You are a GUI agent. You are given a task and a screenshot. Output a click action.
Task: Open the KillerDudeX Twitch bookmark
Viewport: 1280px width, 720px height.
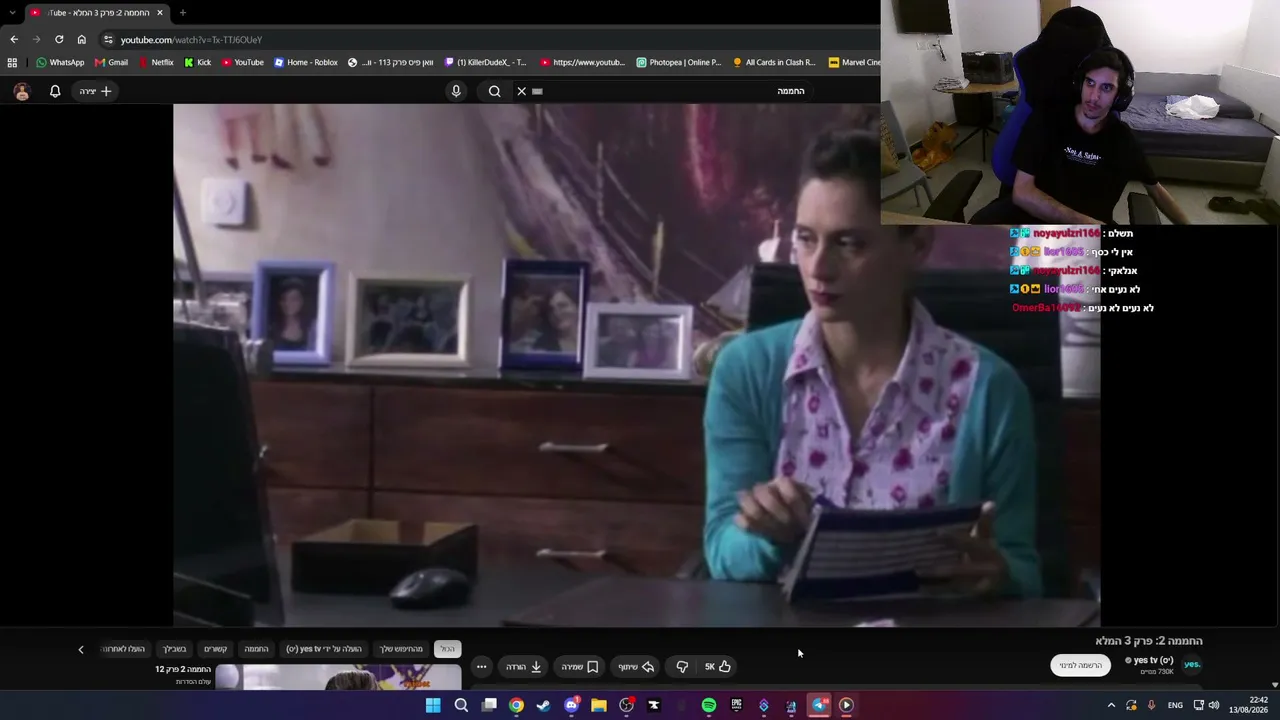pos(485,62)
